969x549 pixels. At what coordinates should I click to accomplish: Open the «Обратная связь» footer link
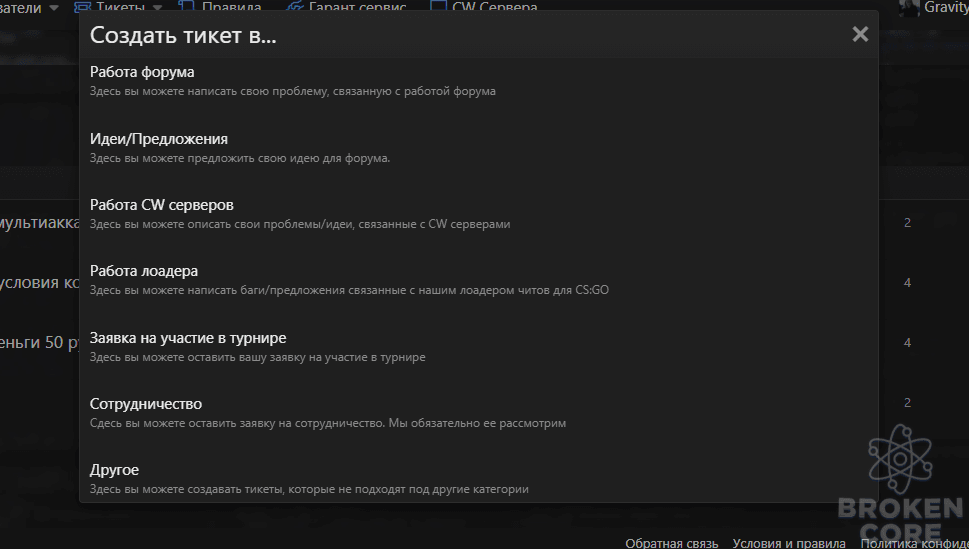point(672,543)
